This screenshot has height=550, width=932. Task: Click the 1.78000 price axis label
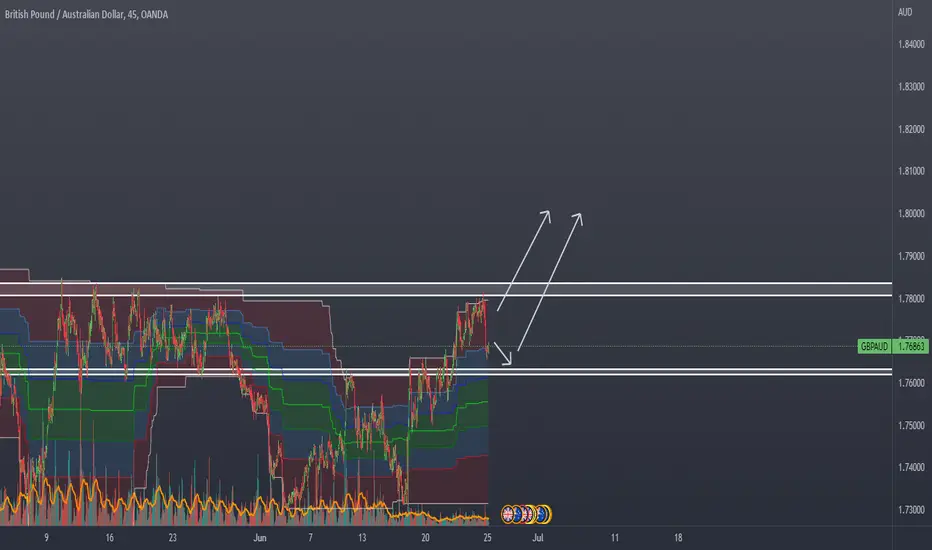tap(911, 298)
